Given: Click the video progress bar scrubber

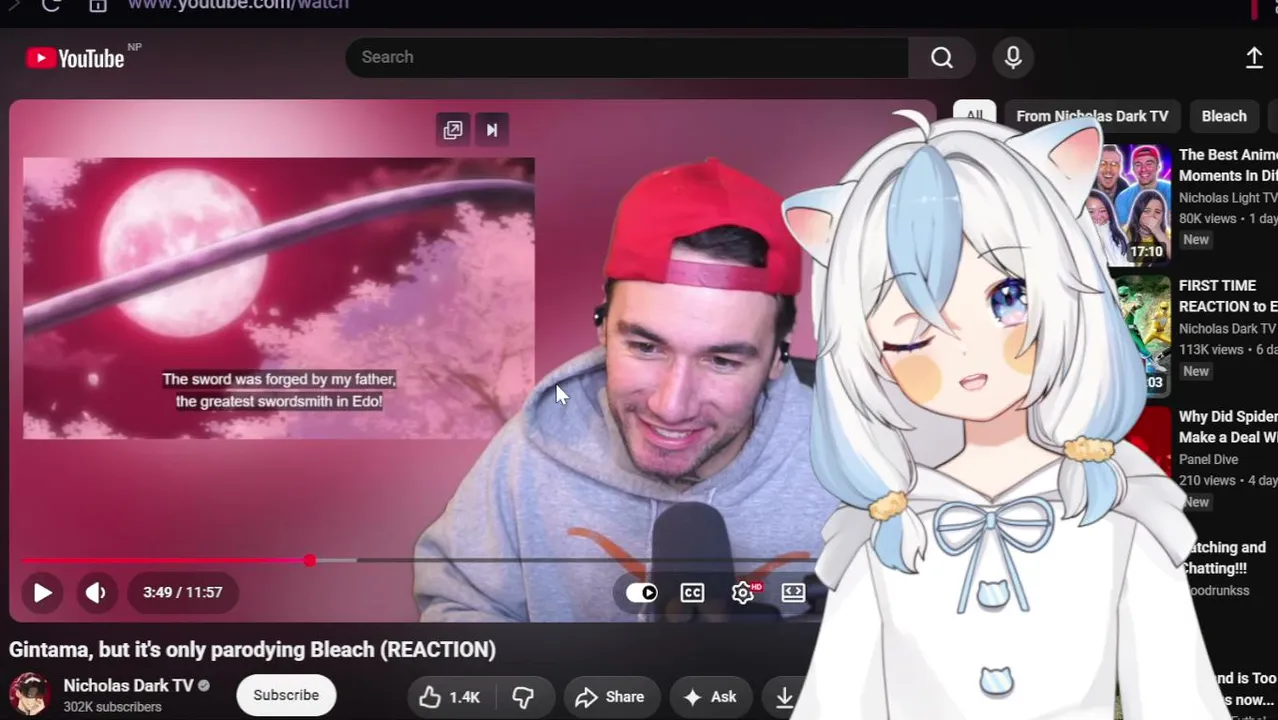Looking at the screenshot, I should coord(310,561).
